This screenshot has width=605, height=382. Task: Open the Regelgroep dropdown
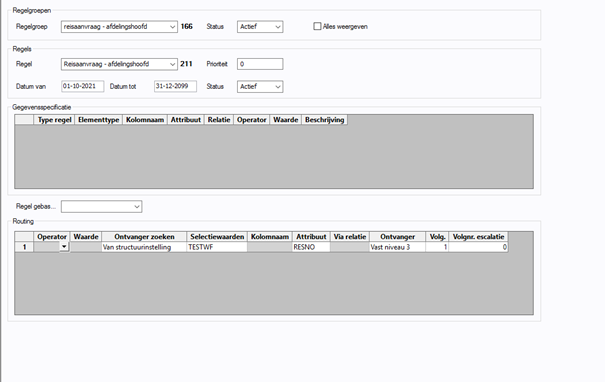click(119, 27)
